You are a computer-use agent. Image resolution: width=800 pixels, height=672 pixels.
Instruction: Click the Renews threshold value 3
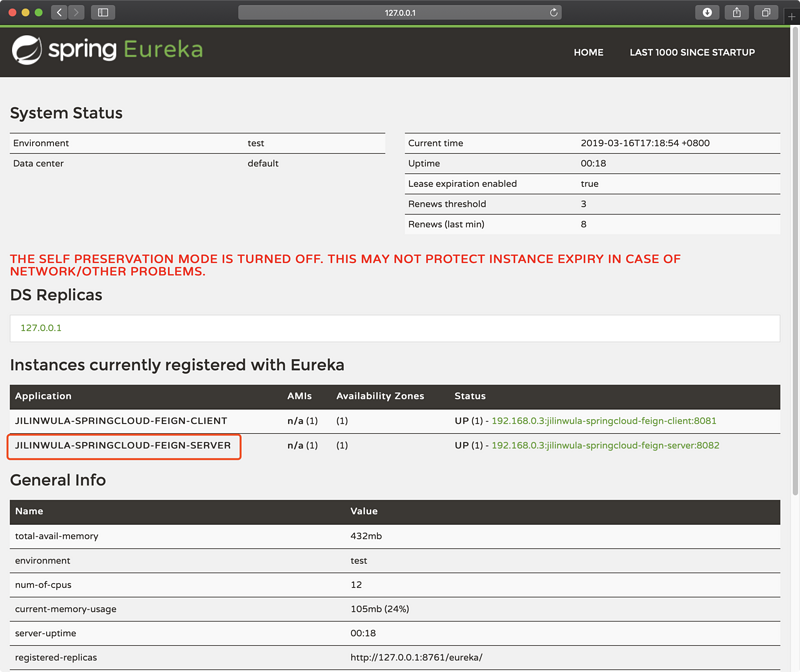pos(584,204)
